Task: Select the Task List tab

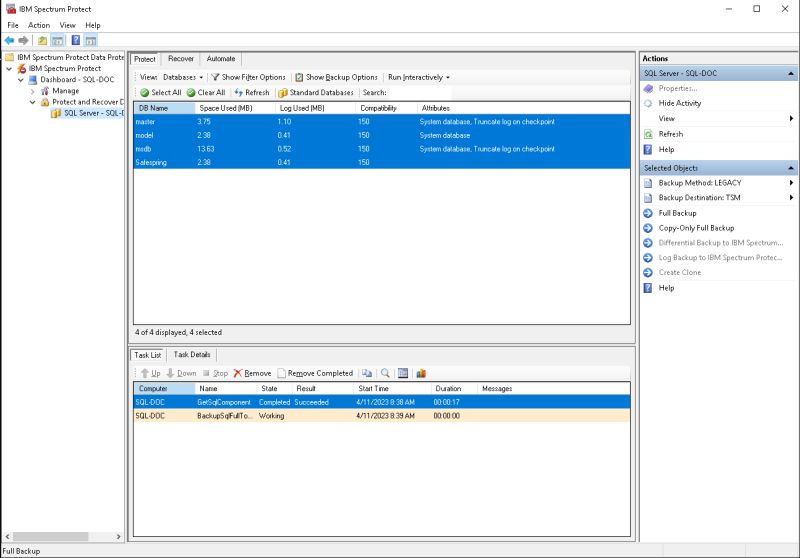Action: [147, 355]
